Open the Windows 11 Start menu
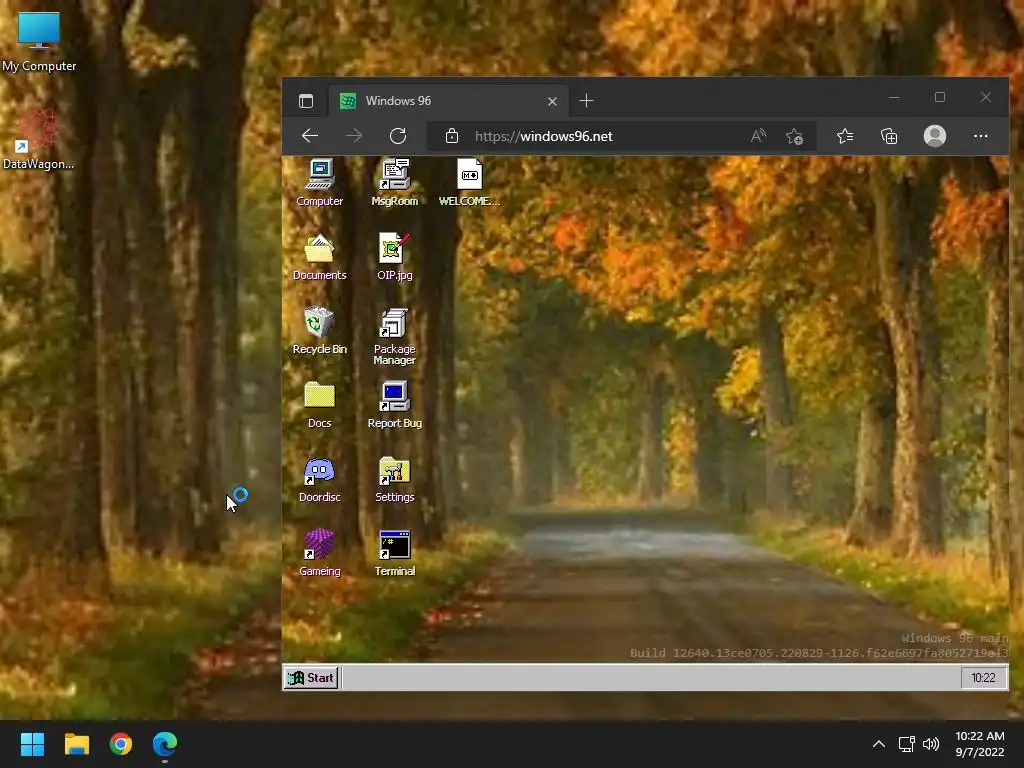 point(32,744)
